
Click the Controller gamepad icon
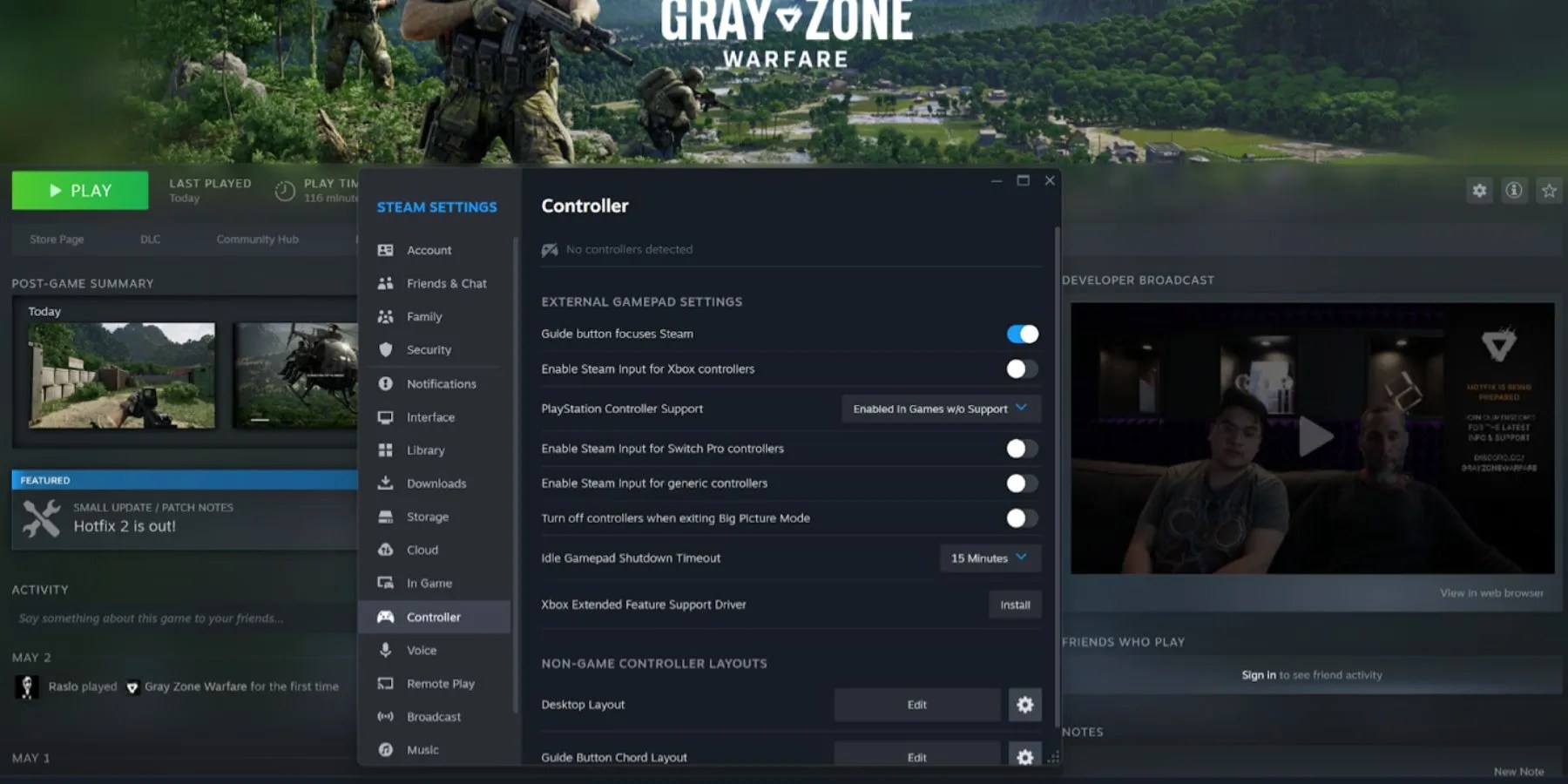(385, 617)
